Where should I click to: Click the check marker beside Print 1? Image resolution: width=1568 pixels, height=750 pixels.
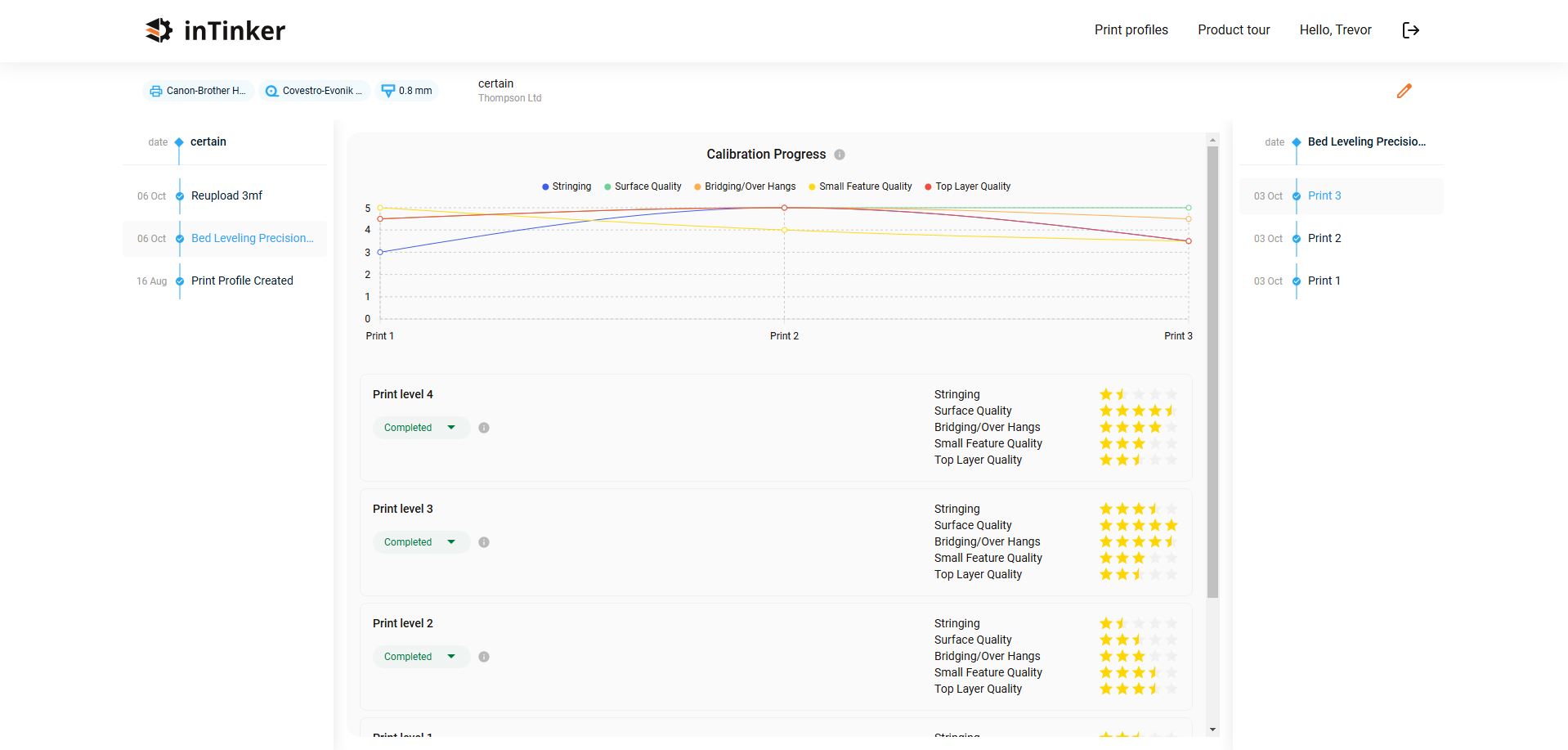tap(1297, 281)
